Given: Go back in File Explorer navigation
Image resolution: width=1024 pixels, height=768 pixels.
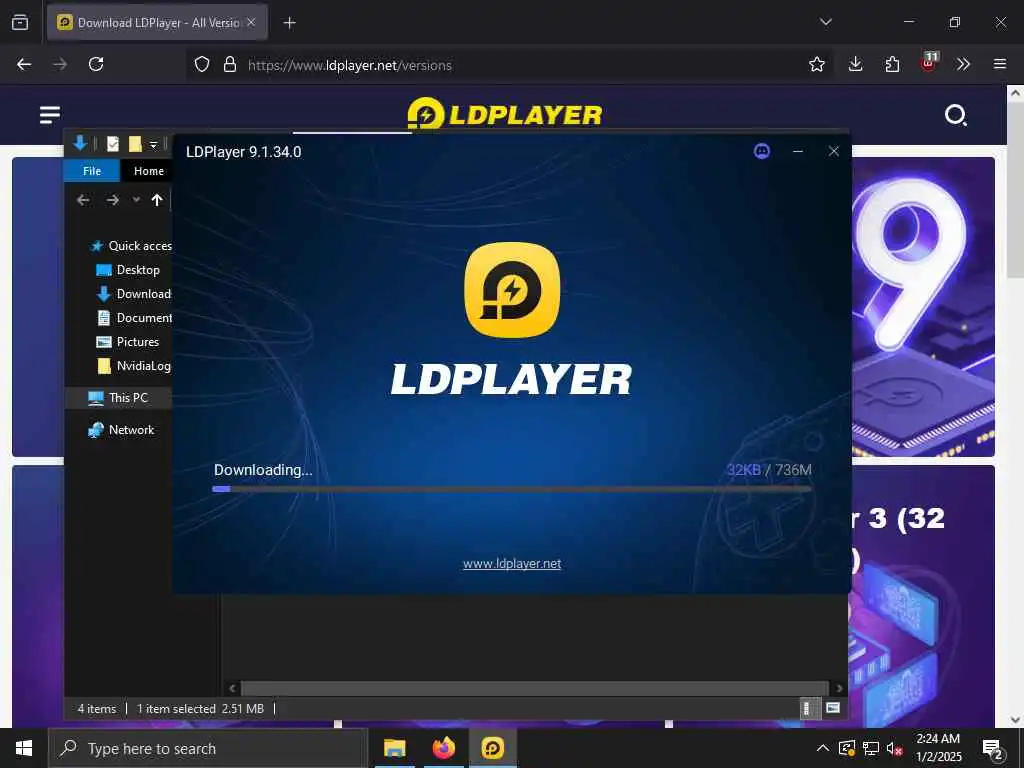Looking at the screenshot, I should tap(83, 200).
